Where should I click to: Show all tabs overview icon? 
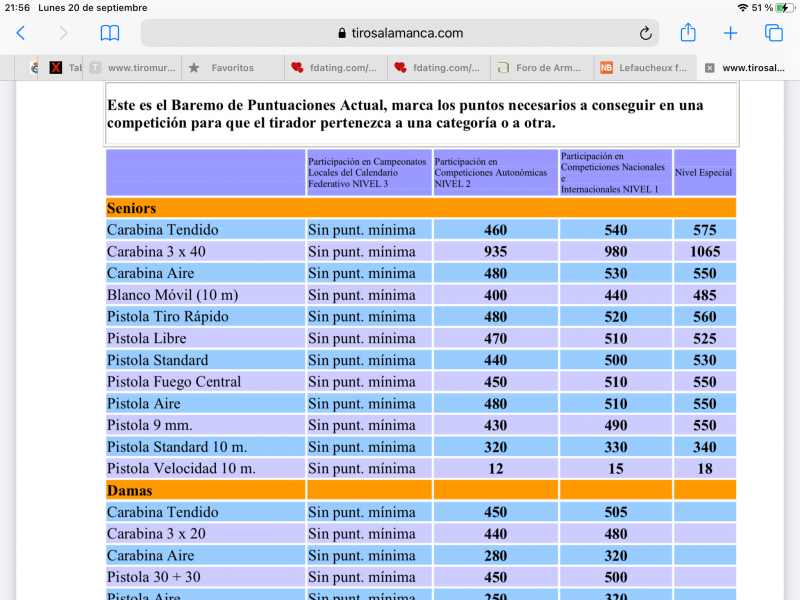774,33
